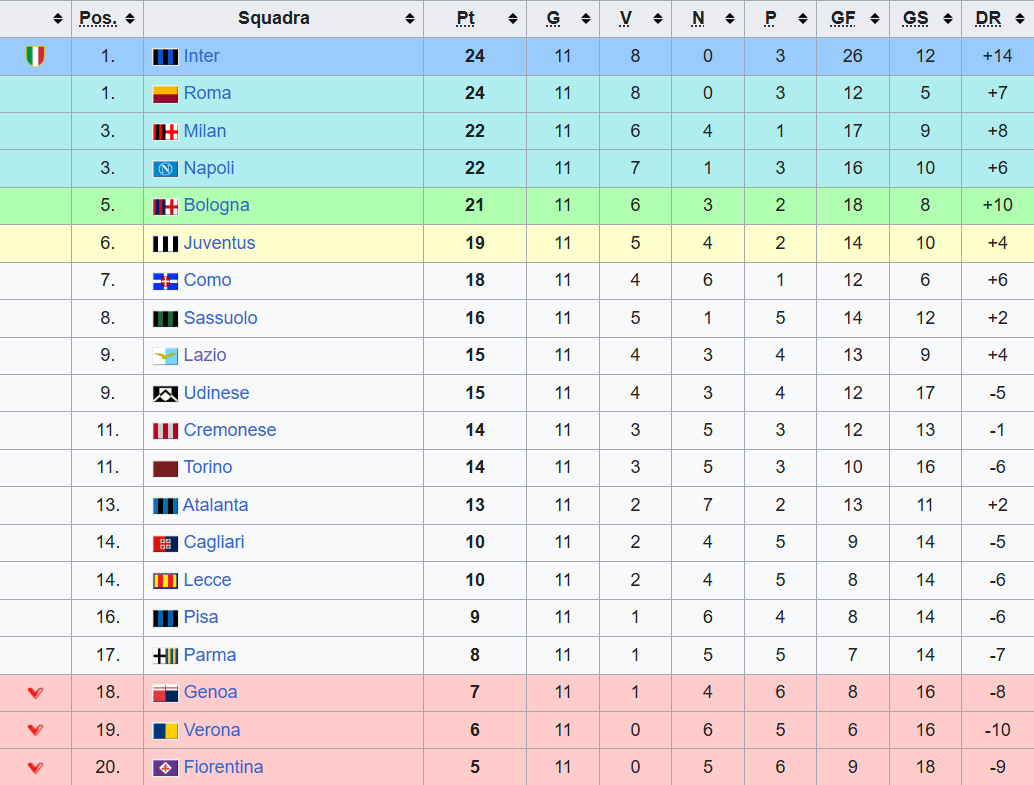
Task: Click the scudetto shield icon beside Inter
Action: (x=35, y=56)
